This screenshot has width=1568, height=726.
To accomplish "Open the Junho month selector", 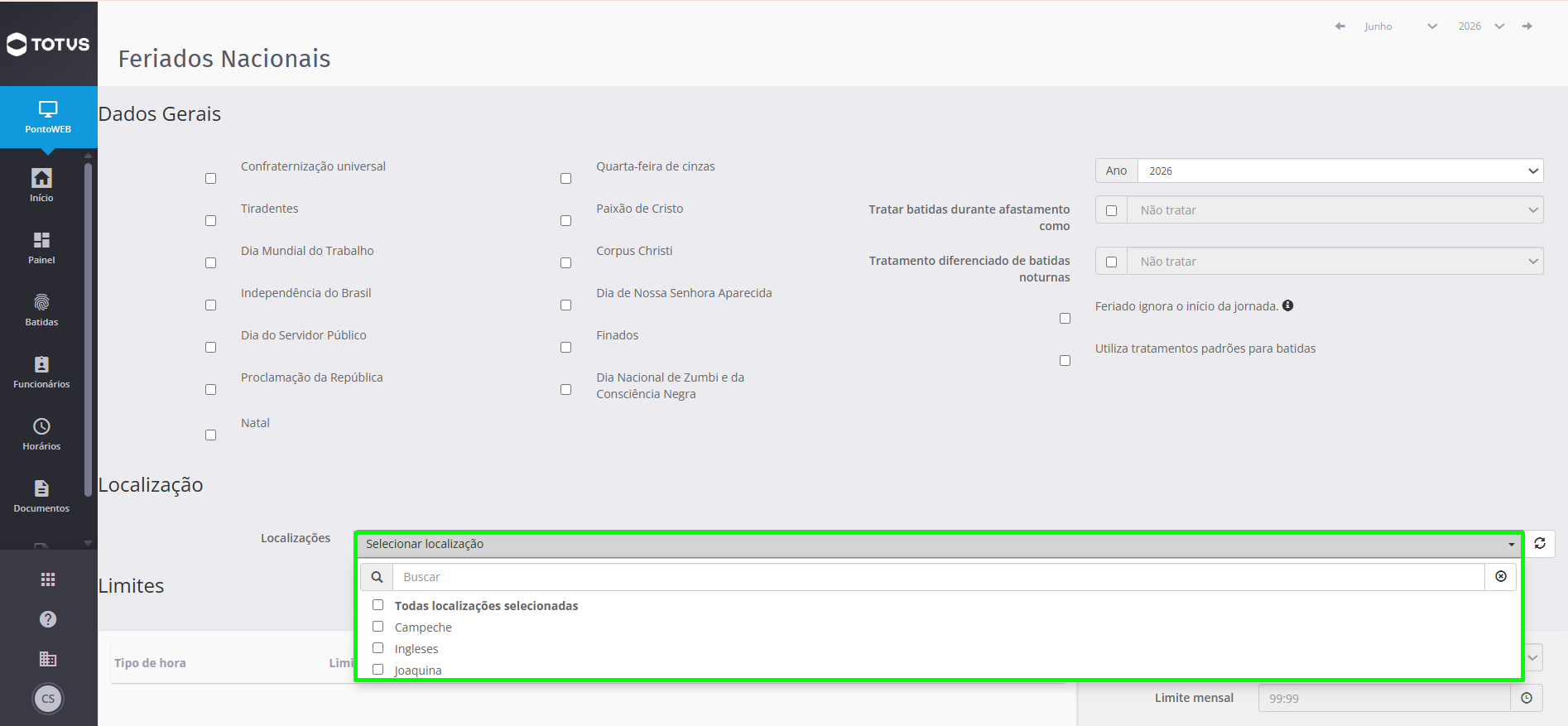I will pos(1401,26).
